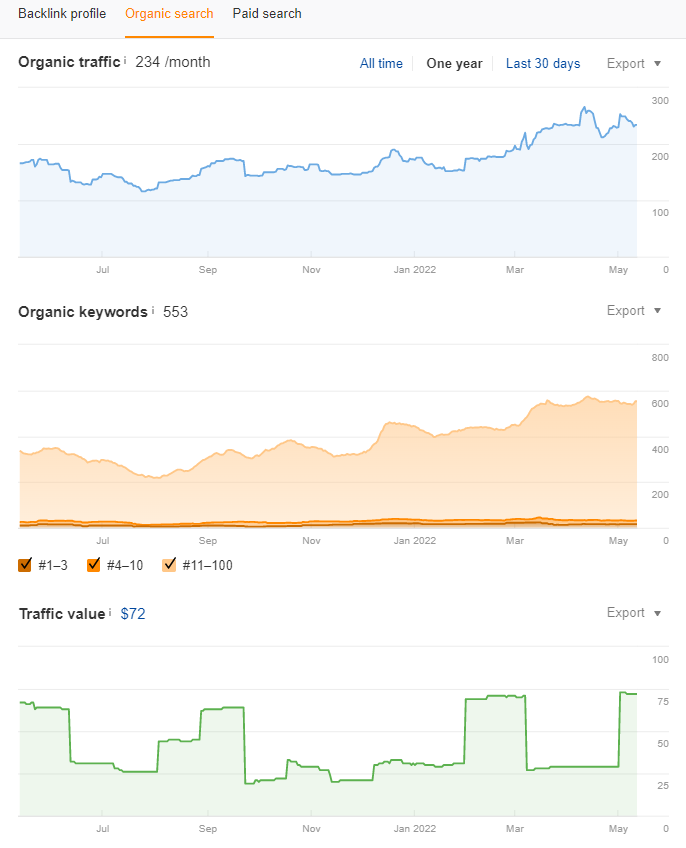Click the peak point on organic traffic chart
This screenshot has height=848, width=686.
[583, 108]
